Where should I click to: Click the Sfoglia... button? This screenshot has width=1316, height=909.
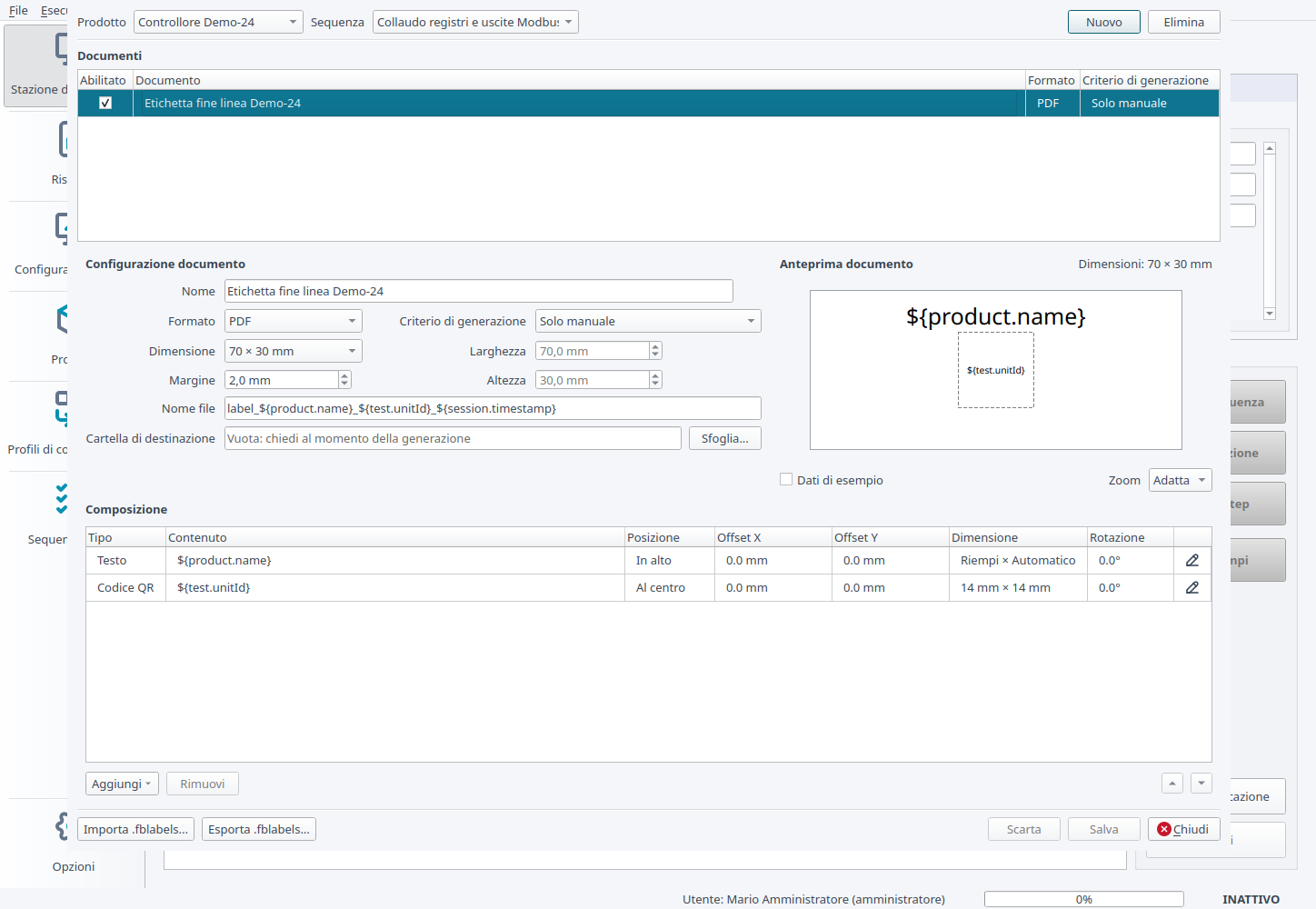click(724, 438)
